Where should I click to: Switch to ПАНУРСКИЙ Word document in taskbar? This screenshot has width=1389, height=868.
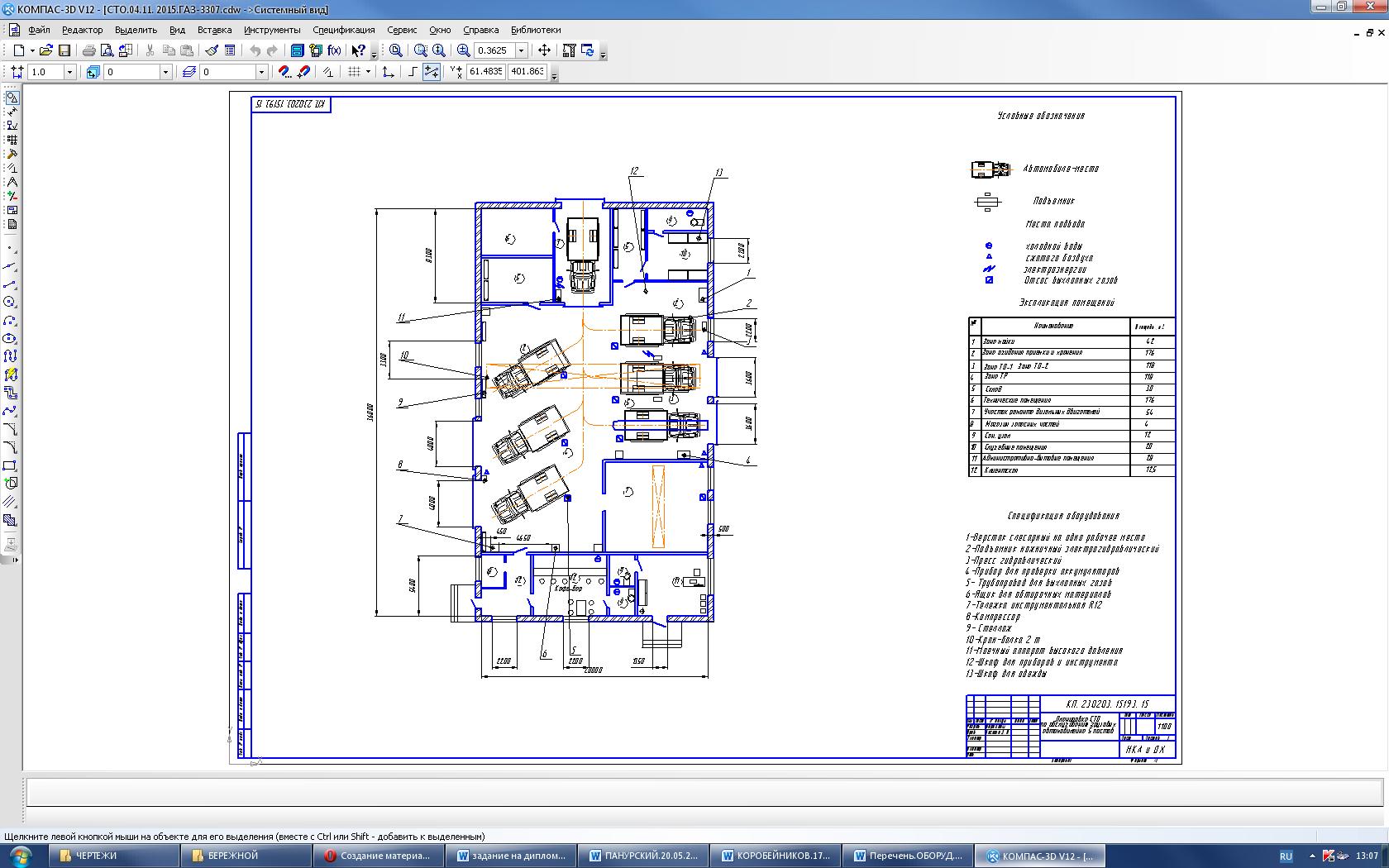coord(643,856)
